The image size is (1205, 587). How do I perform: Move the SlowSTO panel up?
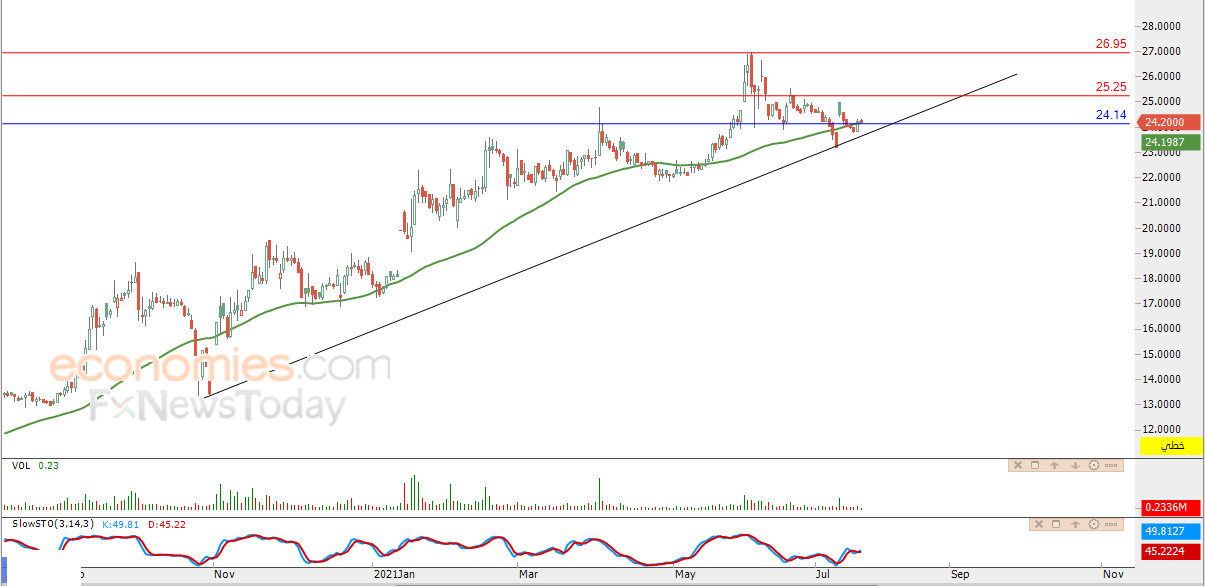coord(1075,524)
